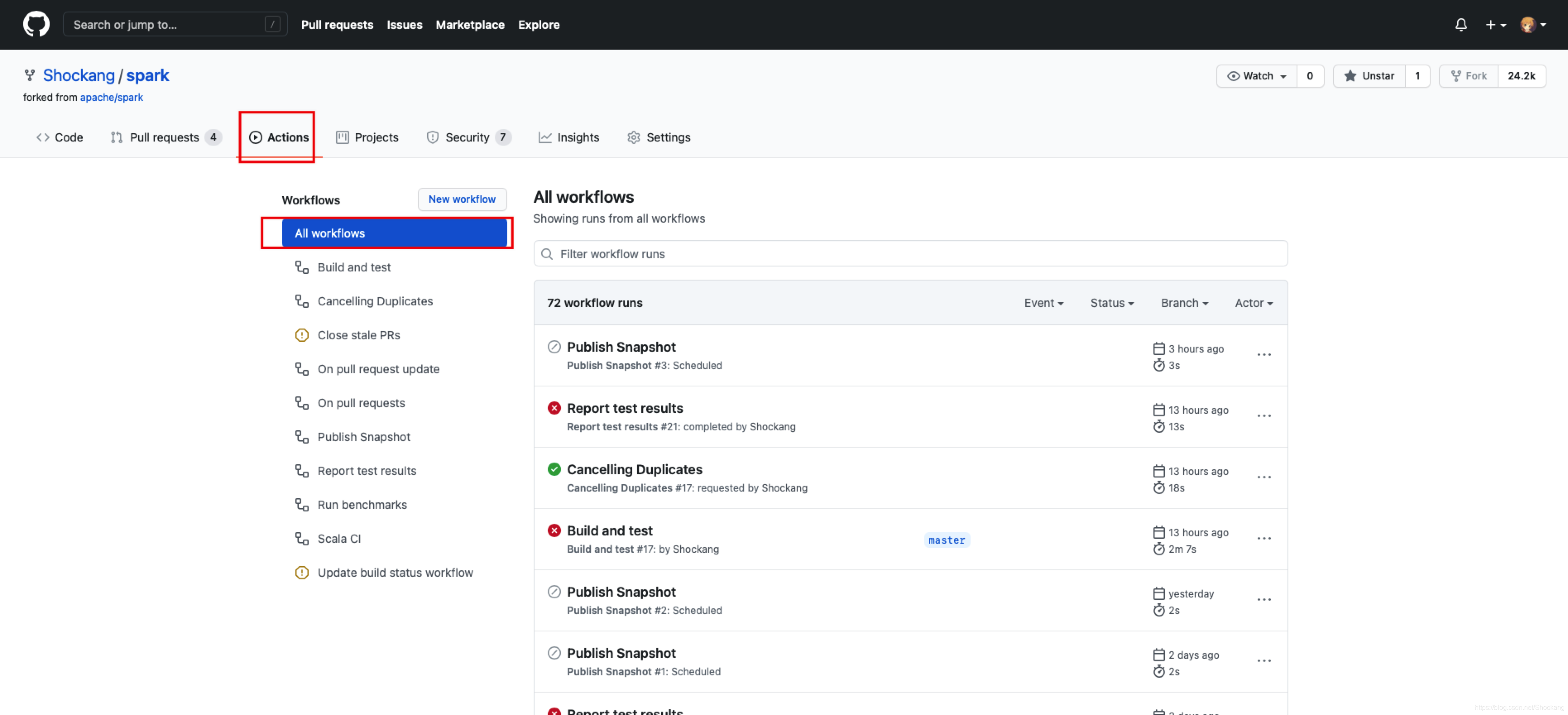Switch to the repository Pull requests tab
This screenshot has width=1568, height=715.
165,137
